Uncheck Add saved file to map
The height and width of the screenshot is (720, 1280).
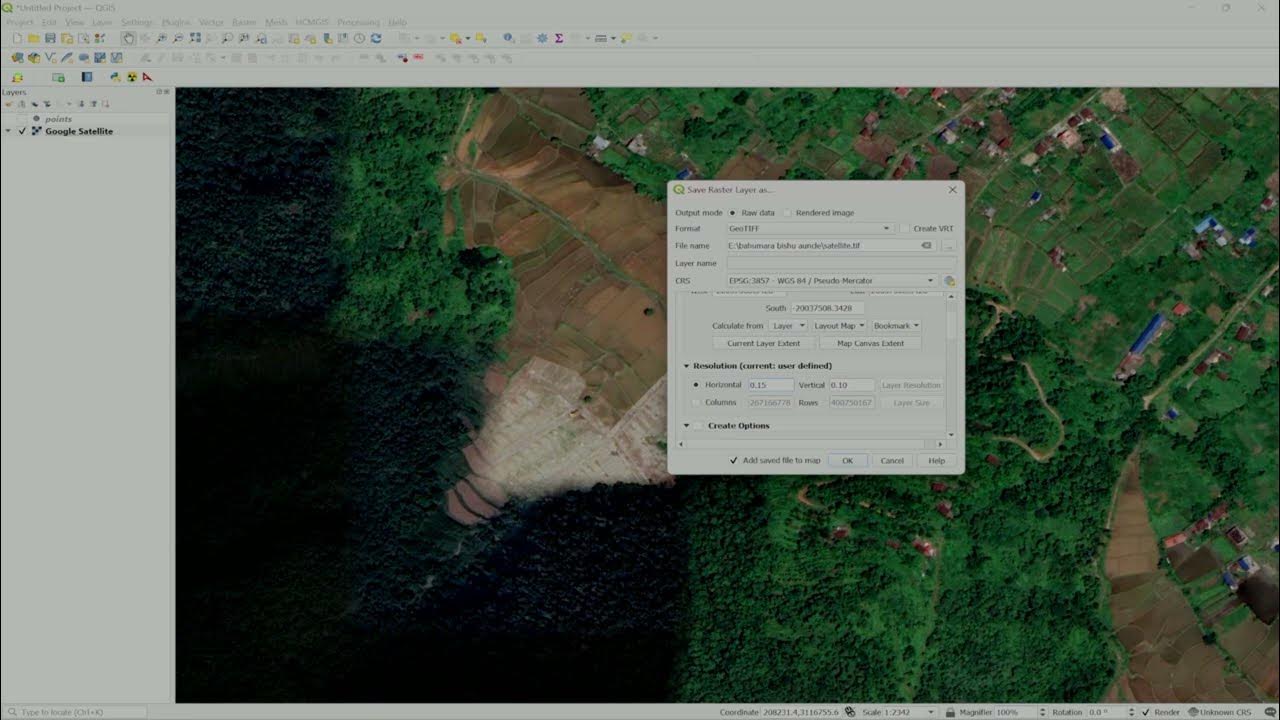coord(734,461)
